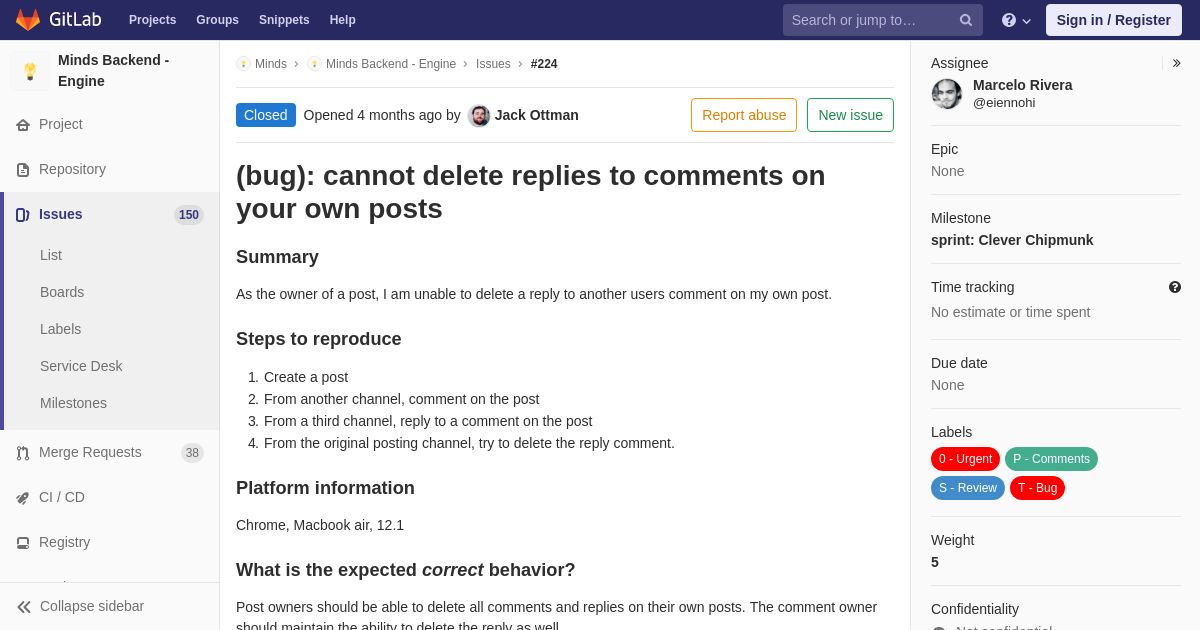Click Minds Backend - Engine breadcrumb icon
The height and width of the screenshot is (630, 1200).
(x=314, y=64)
